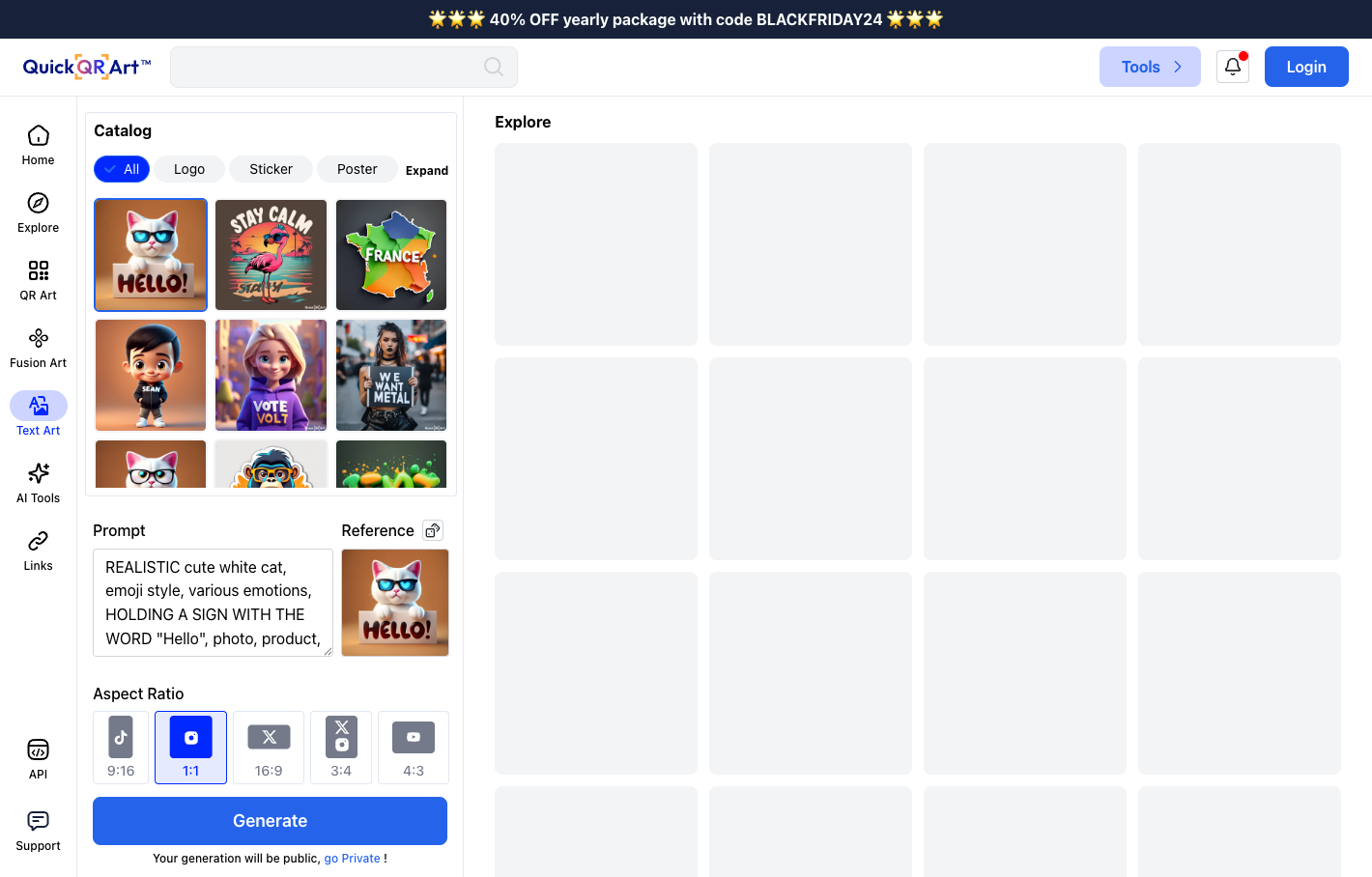Screen dimensions: 1372x877
Task: Expand the catalog category list
Action: (x=426, y=171)
